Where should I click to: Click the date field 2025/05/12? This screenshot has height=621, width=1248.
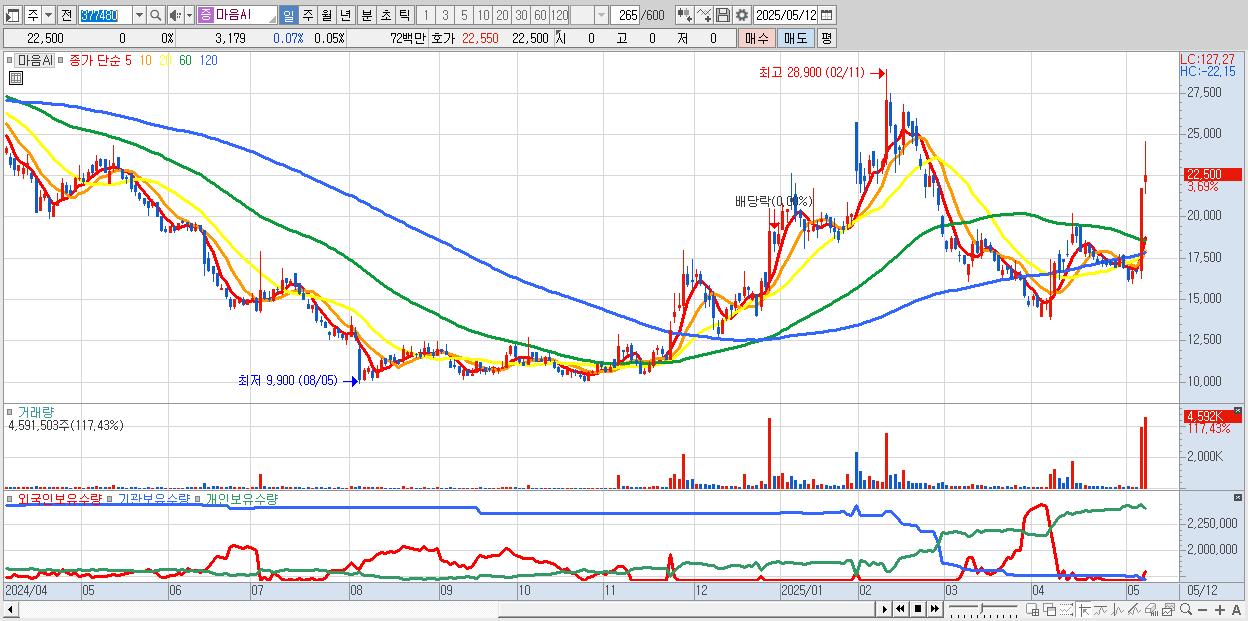click(786, 15)
